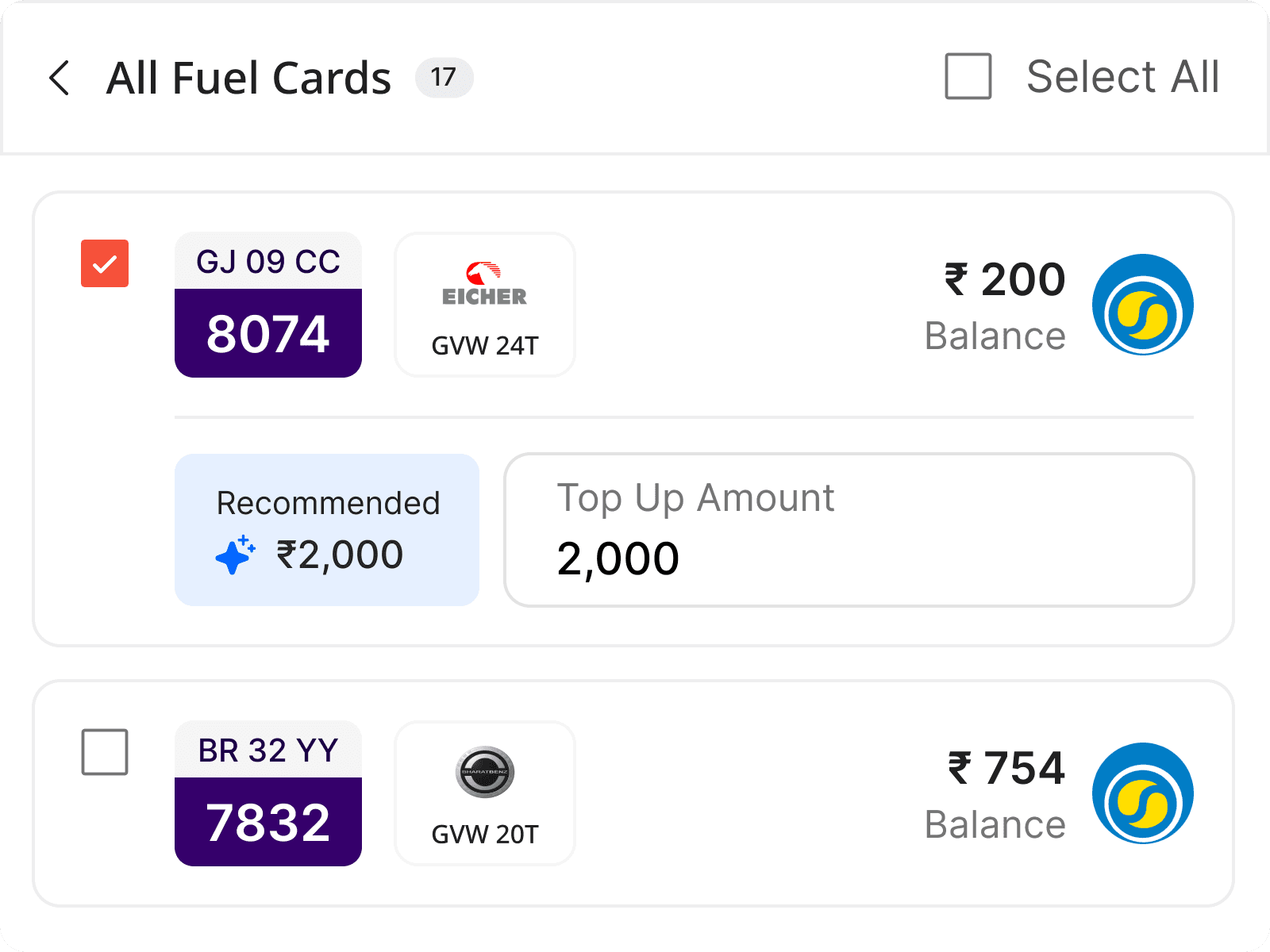This screenshot has width=1270, height=952.
Task: Click the ₹ 754 Balance amount
Action: coord(1006,769)
